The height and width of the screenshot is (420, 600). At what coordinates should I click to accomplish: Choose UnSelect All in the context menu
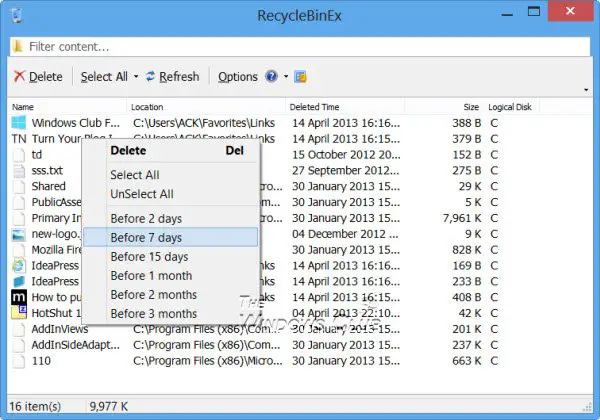tap(171, 194)
